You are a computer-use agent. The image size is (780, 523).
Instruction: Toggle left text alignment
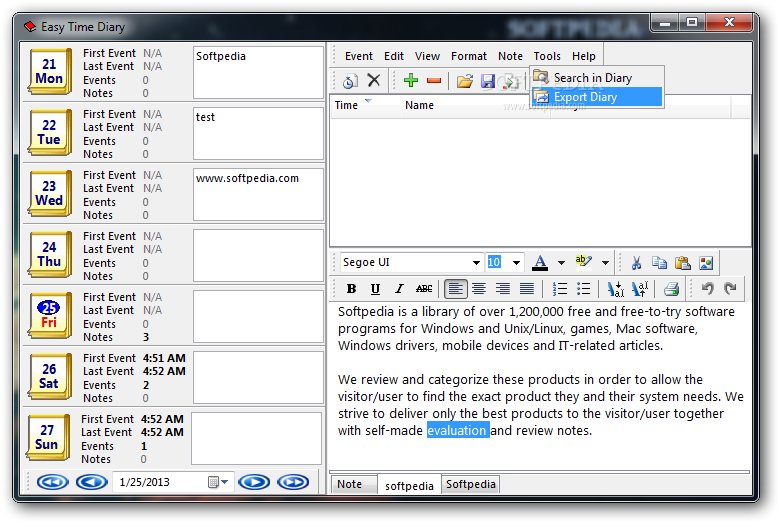point(455,289)
